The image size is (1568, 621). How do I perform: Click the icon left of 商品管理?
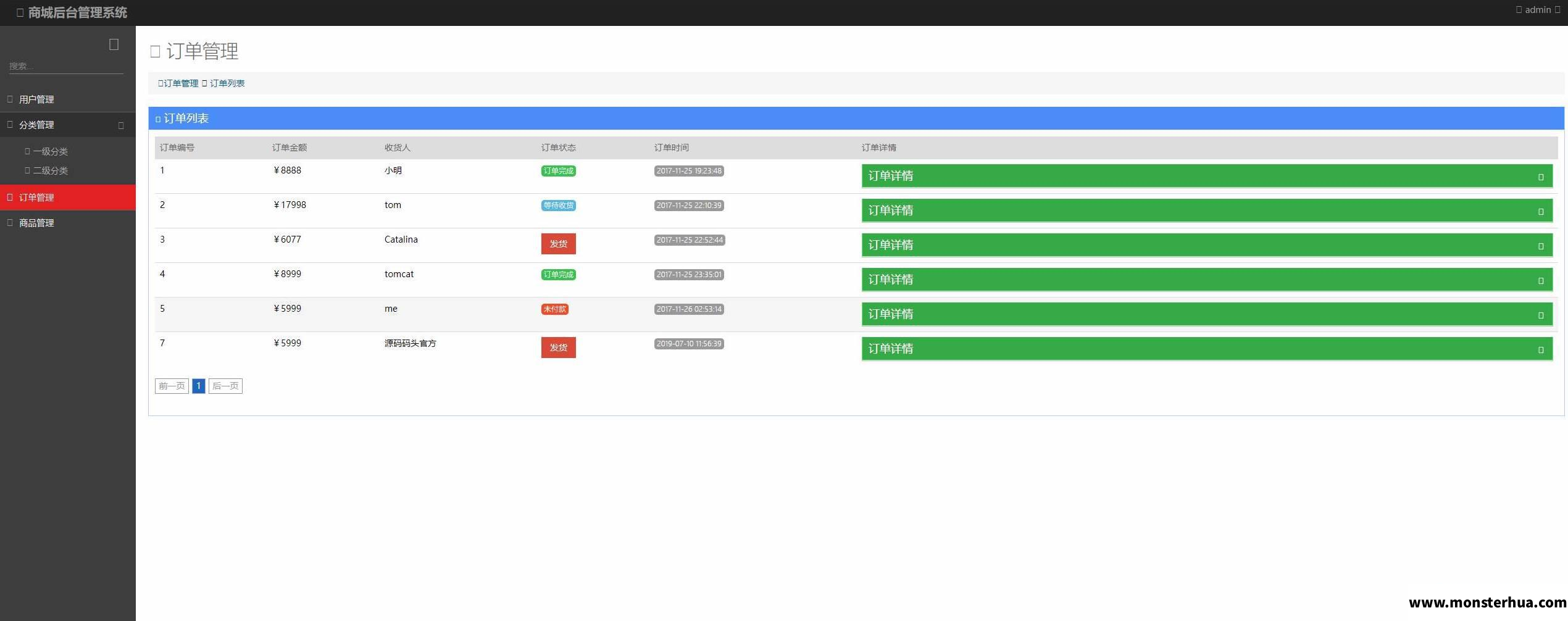pos(10,222)
